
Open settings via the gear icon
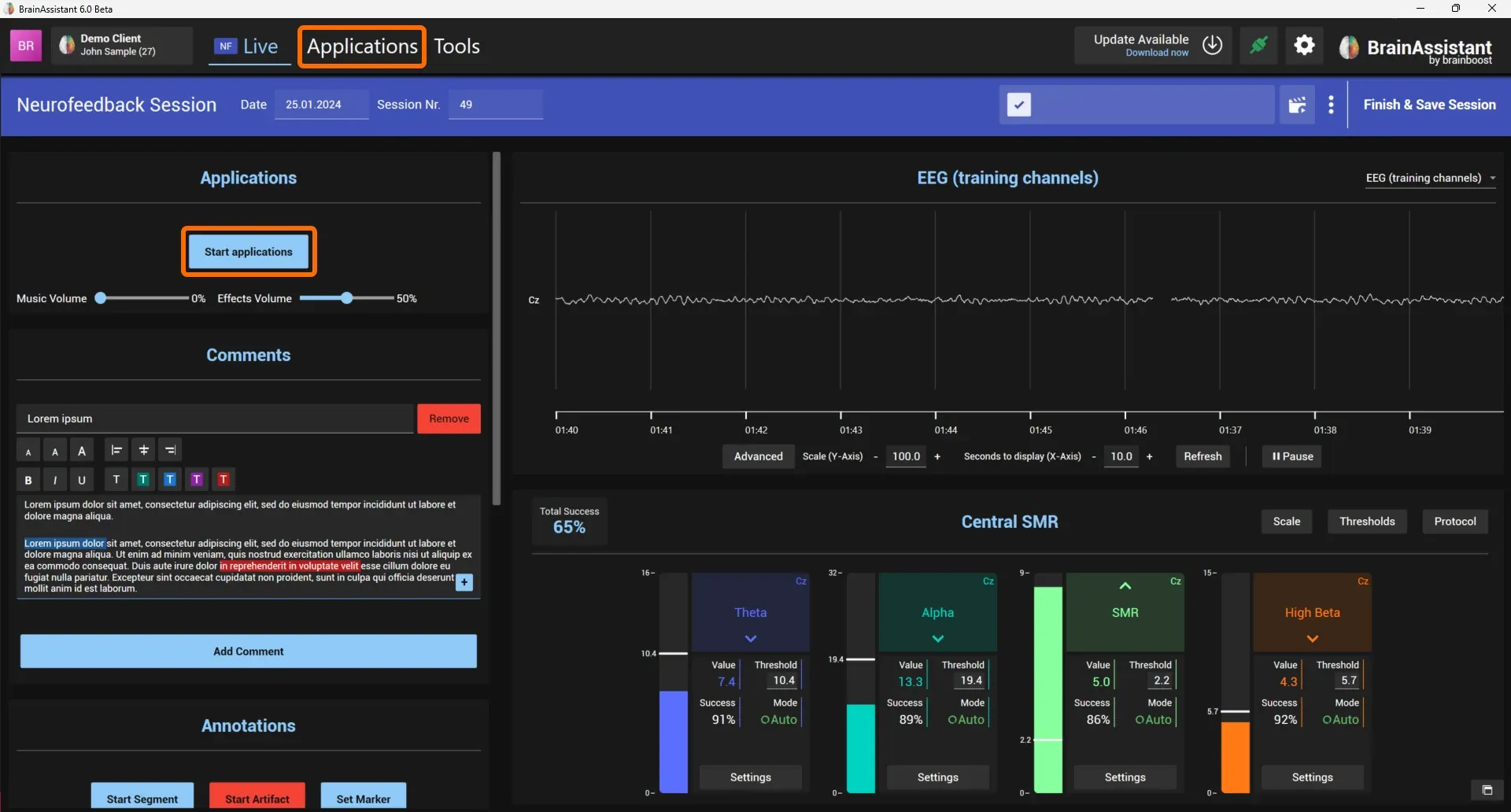(1304, 46)
